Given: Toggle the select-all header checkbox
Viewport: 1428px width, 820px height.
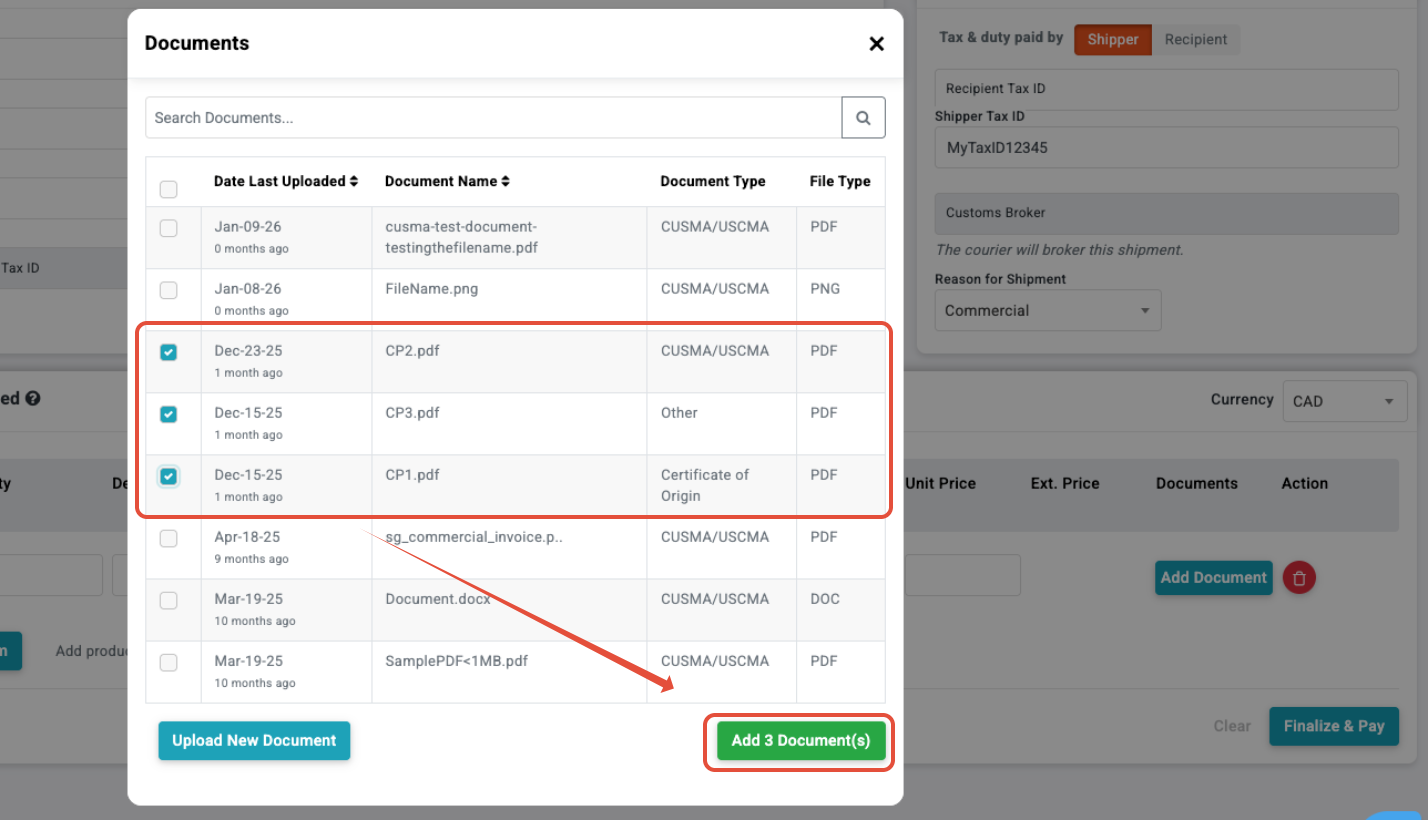Looking at the screenshot, I should click(x=169, y=189).
